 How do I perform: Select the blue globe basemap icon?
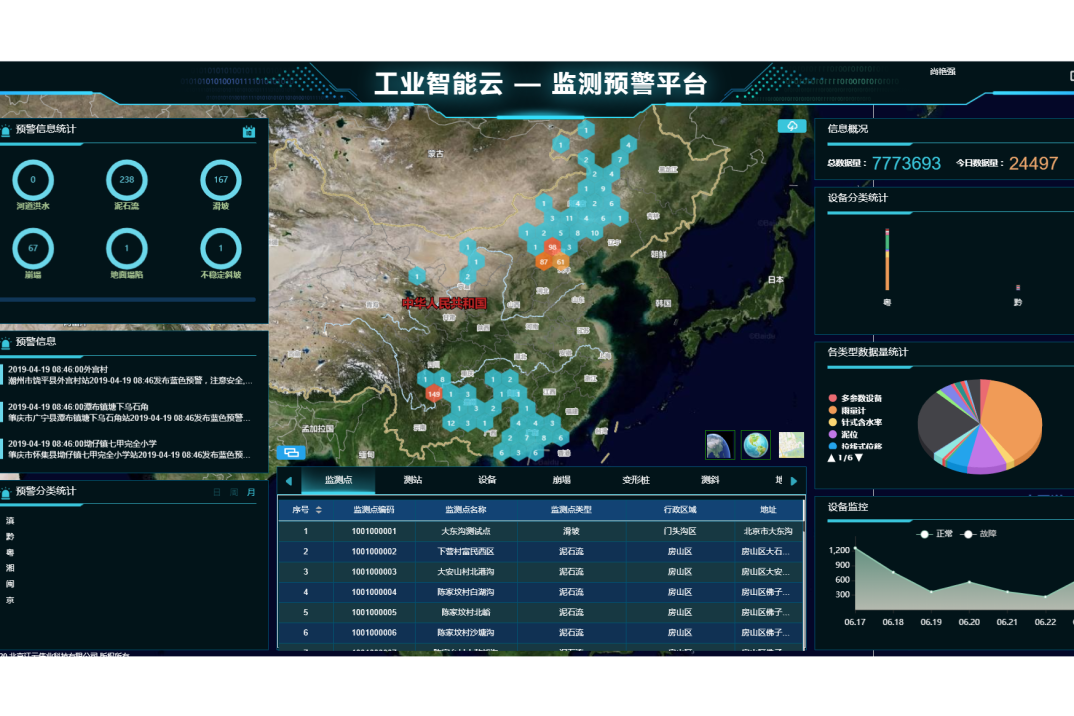tap(756, 445)
